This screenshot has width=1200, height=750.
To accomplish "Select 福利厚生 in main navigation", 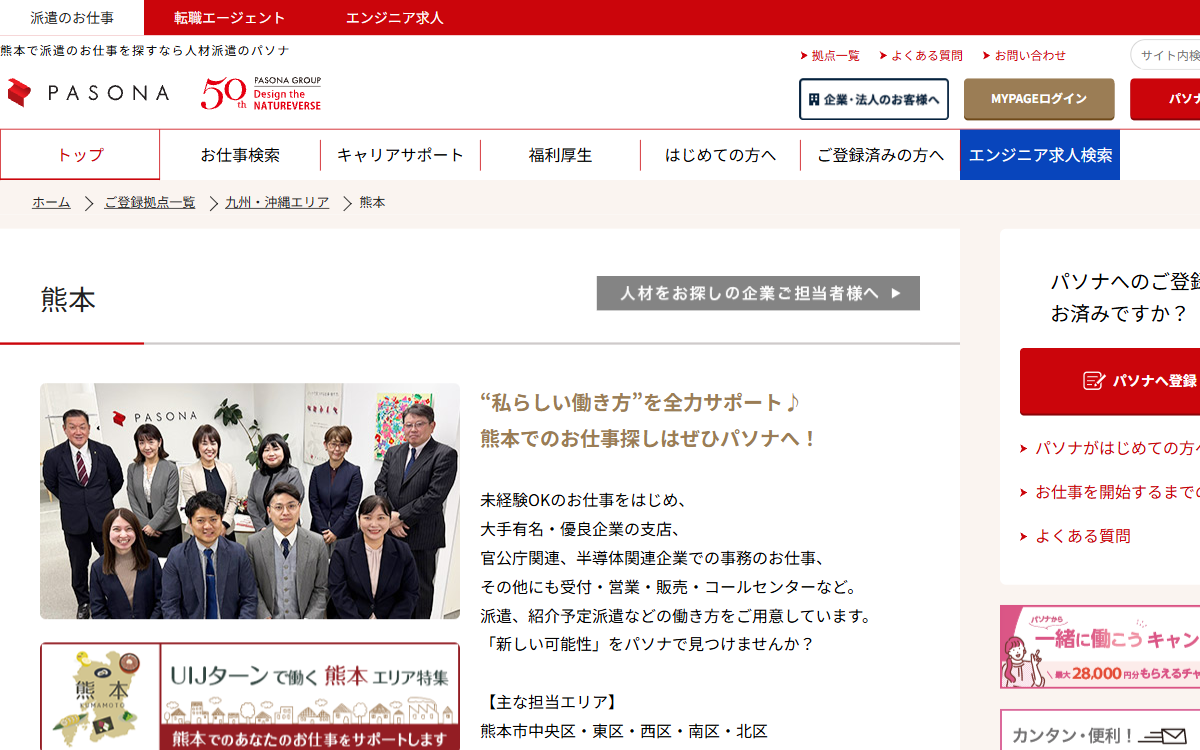I will (560, 155).
